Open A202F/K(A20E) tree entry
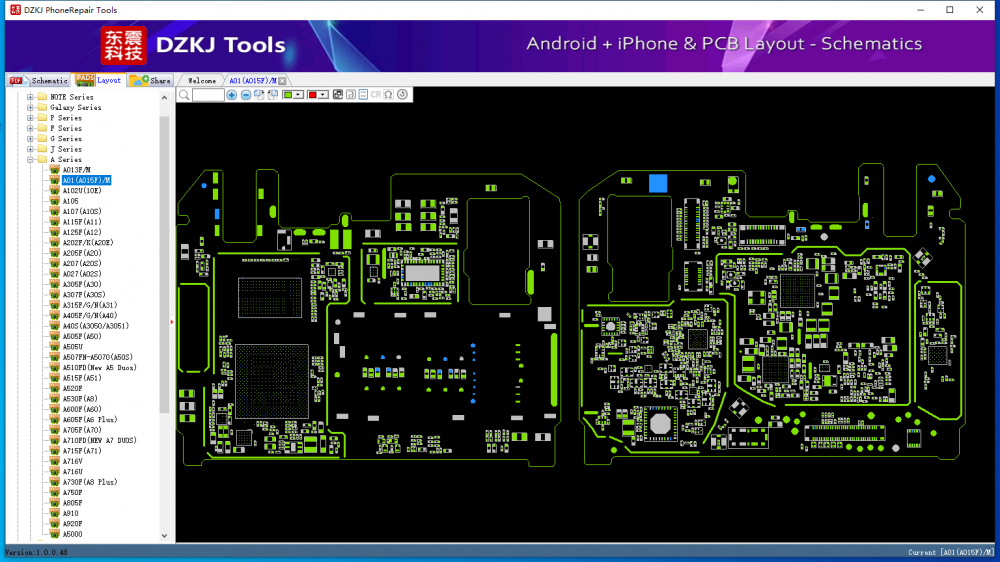The height and width of the screenshot is (562, 1000). tap(87, 243)
